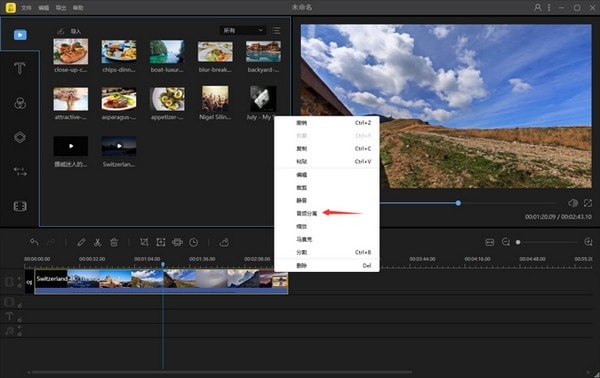Click the timeline zoom slider handle
The height and width of the screenshot is (378, 600).
pyautogui.click(x=518, y=242)
